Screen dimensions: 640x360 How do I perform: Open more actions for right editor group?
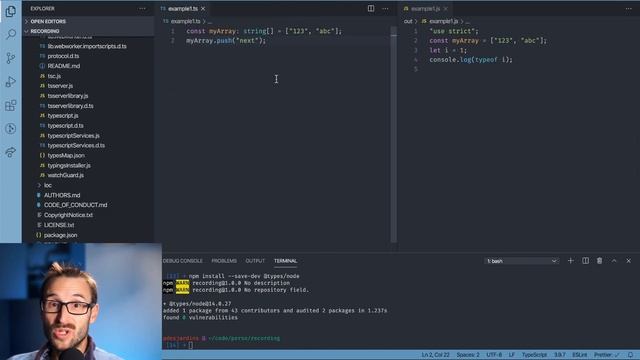click(629, 9)
